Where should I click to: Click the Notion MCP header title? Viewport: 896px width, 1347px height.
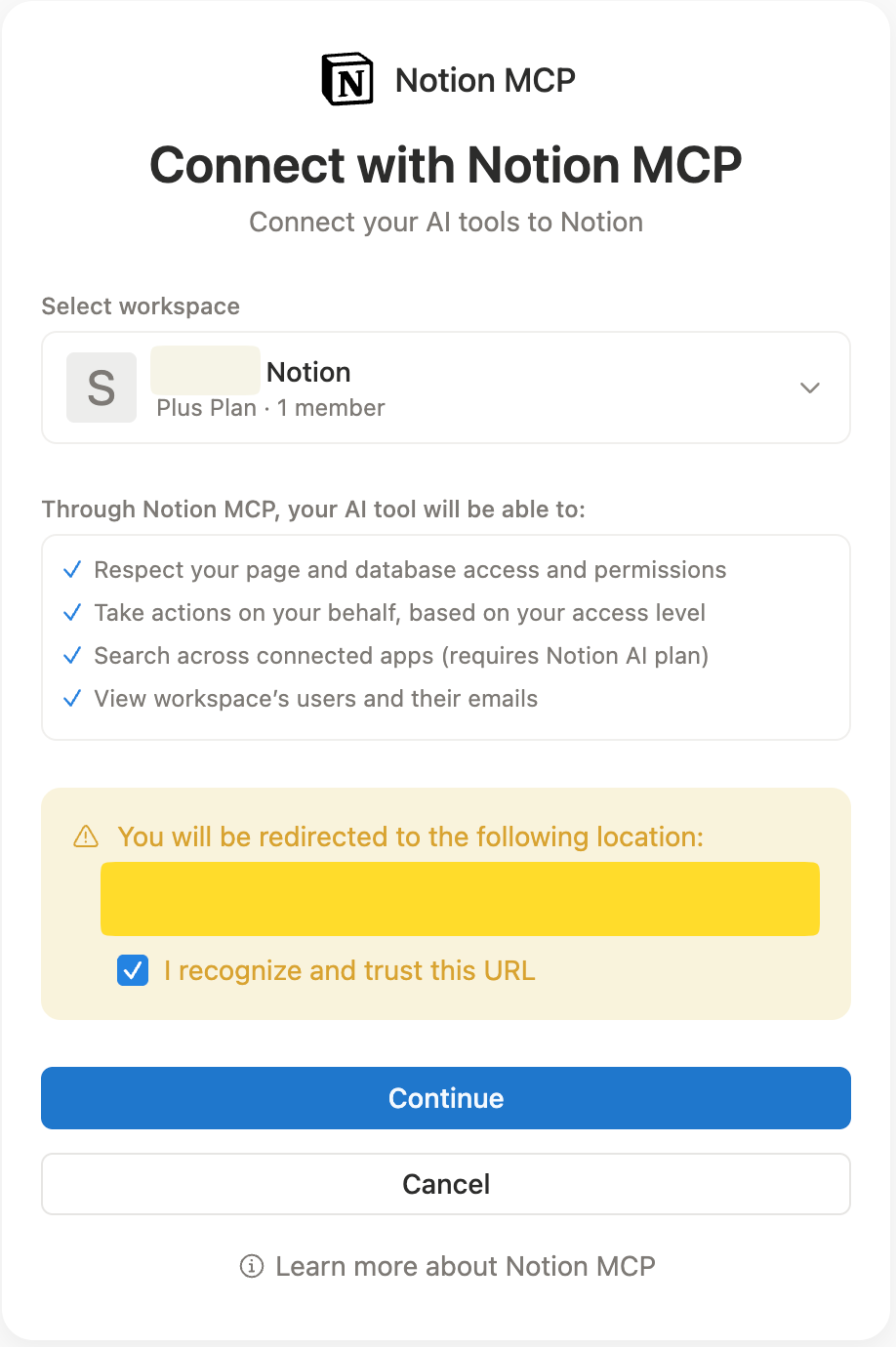click(x=485, y=80)
